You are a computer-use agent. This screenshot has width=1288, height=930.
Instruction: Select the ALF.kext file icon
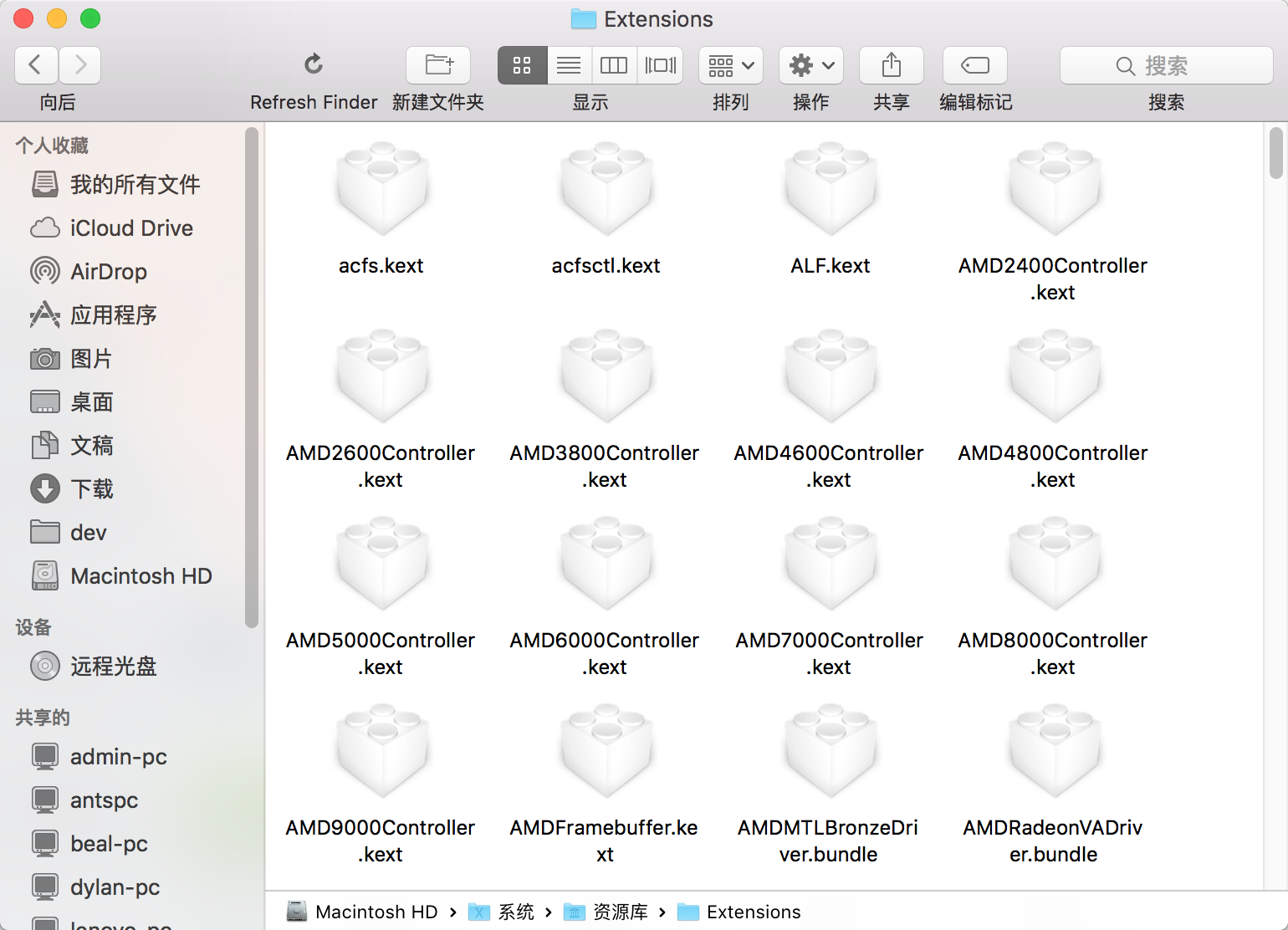(831, 188)
